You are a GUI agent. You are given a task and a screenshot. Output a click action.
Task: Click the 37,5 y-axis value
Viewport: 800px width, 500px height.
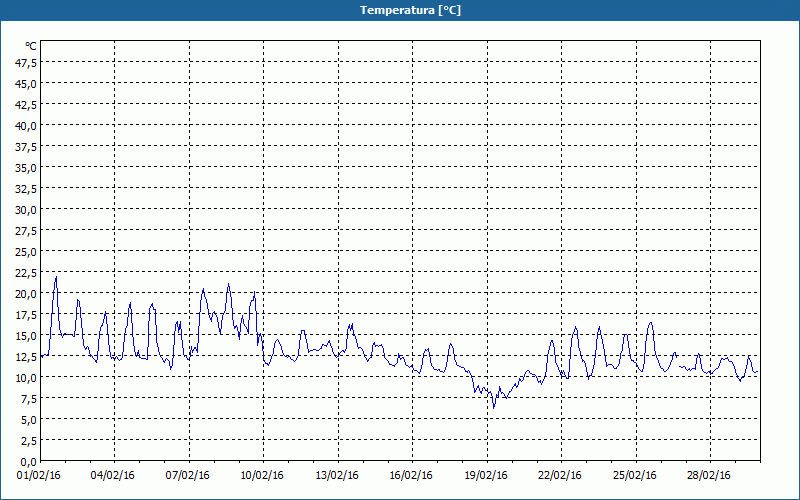tap(26, 146)
